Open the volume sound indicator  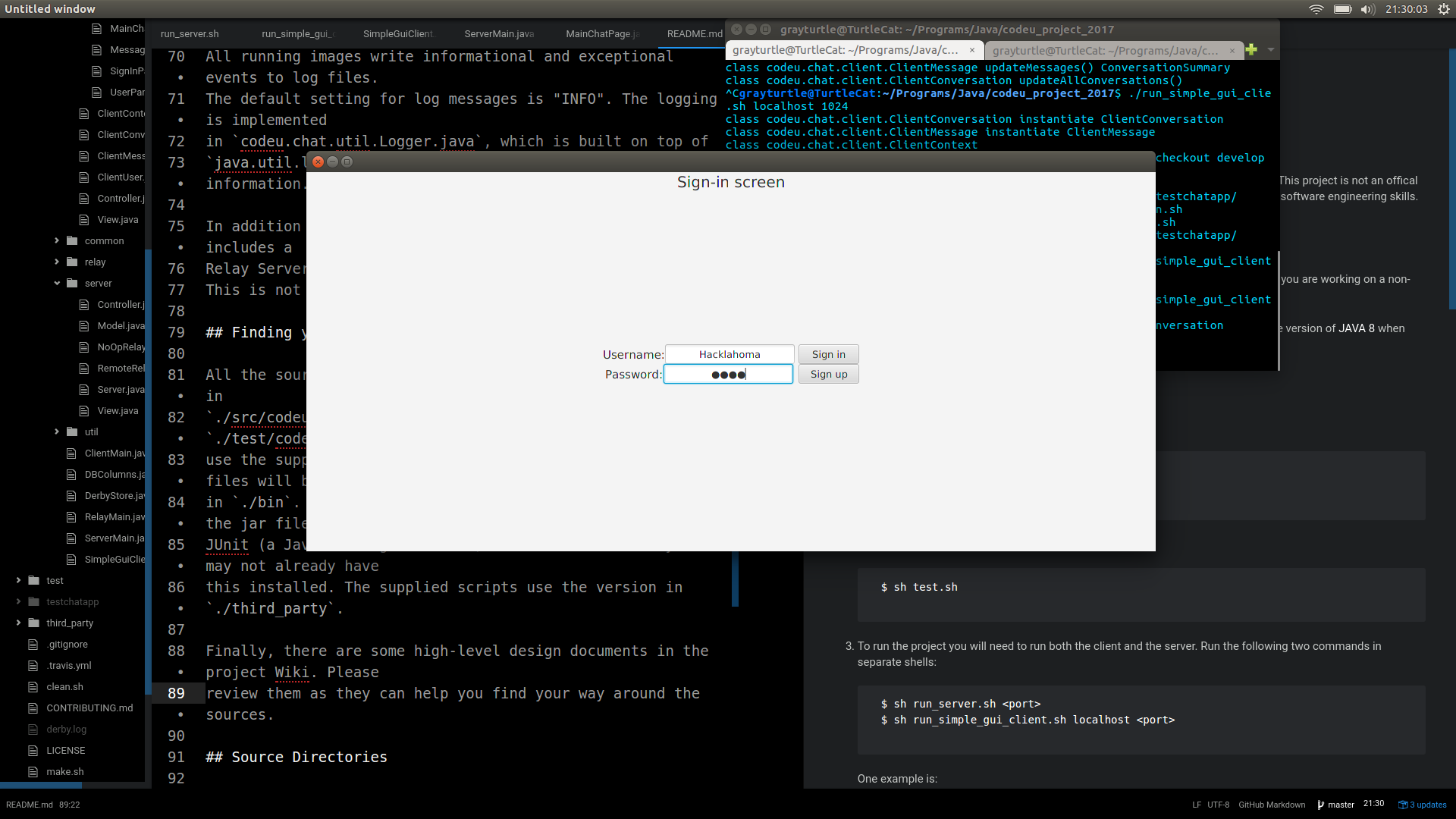(x=1367, y=9)
